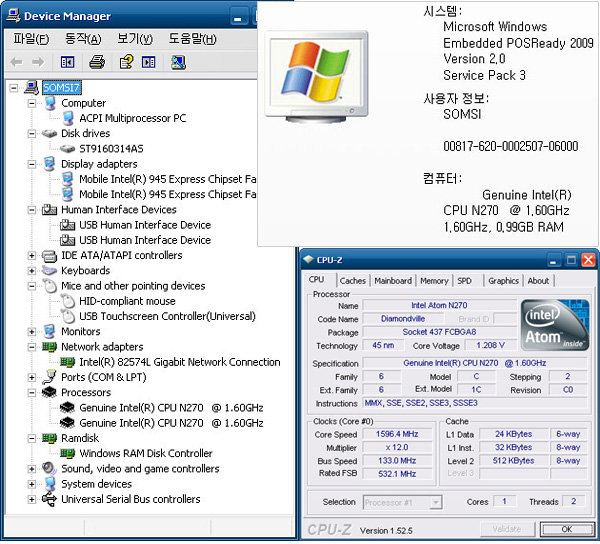Click the Keyboards category icon
Viewport: 600px width, 544px height.
pyautogui.click(x=49, y=270)
